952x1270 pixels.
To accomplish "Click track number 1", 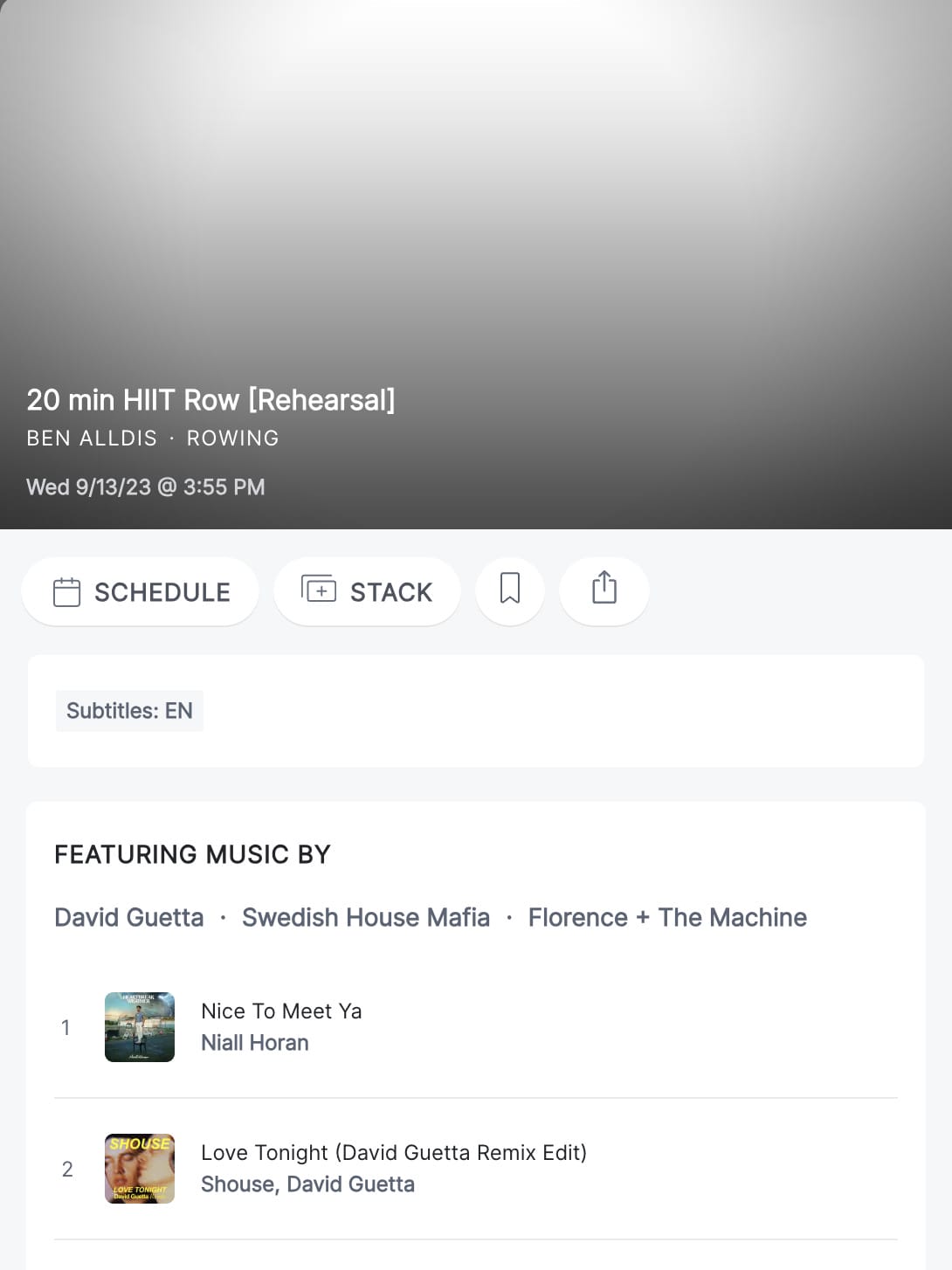I will pyautogui.click(x=66, y=1027).
